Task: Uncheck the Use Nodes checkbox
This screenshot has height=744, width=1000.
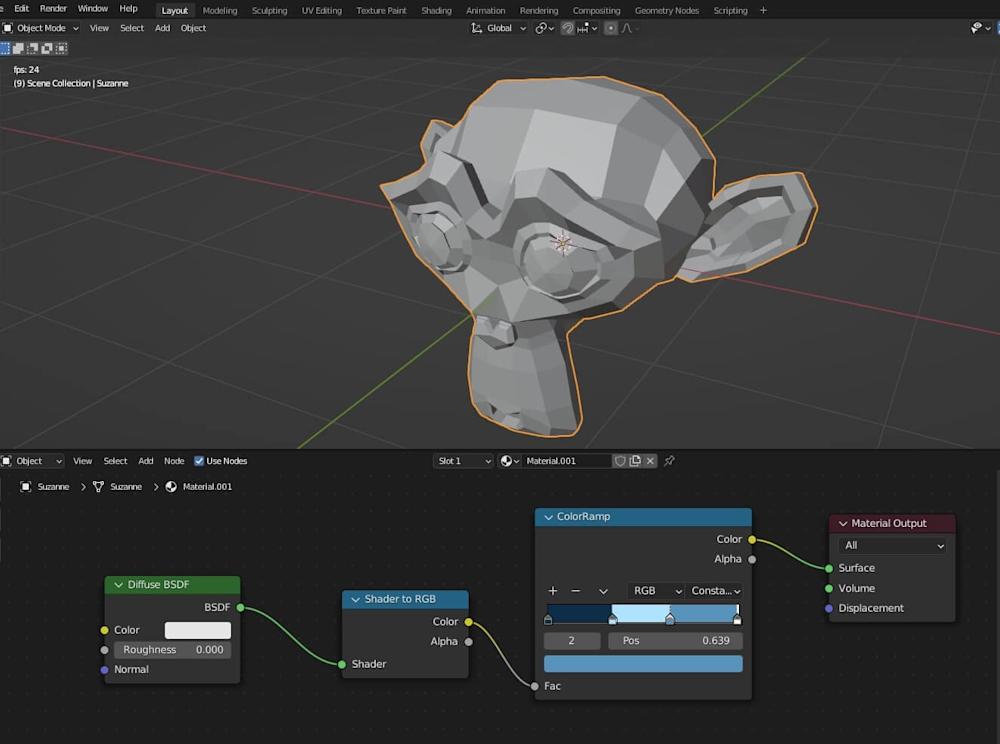Action: point(199,461)
